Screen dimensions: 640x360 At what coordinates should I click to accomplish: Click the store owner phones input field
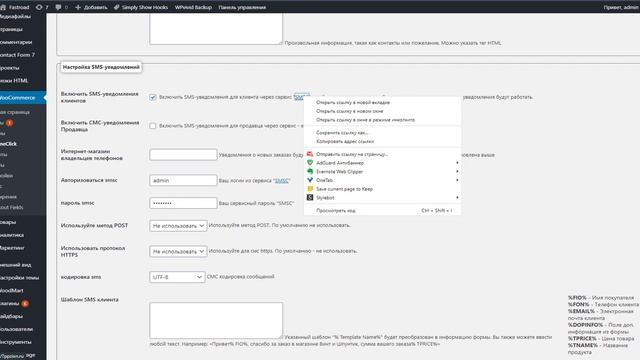click(183, 155)
